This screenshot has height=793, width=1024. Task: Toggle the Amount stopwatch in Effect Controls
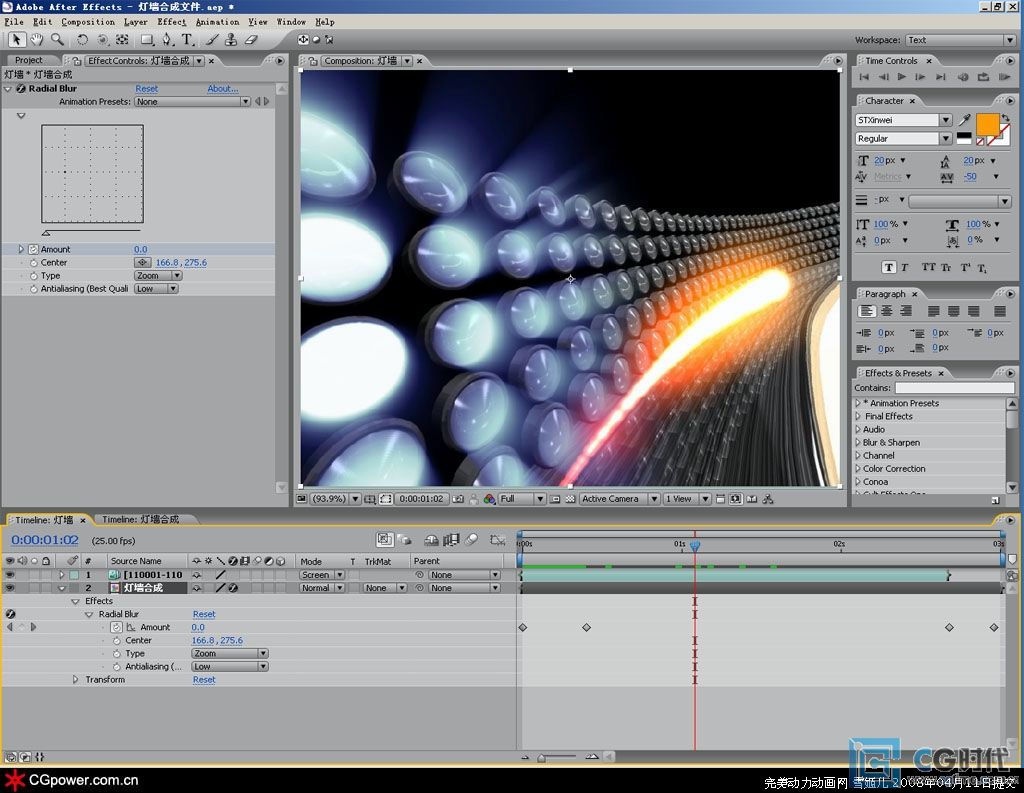(33, 250)
